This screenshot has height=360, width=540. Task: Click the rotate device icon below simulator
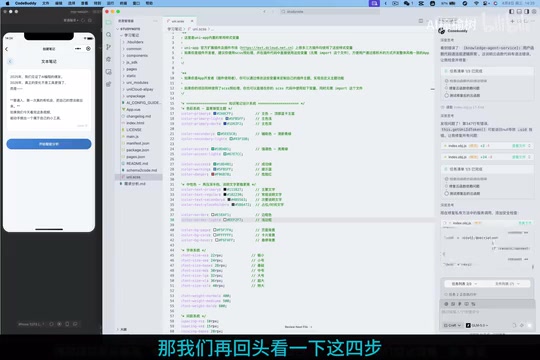click(67, 324)
